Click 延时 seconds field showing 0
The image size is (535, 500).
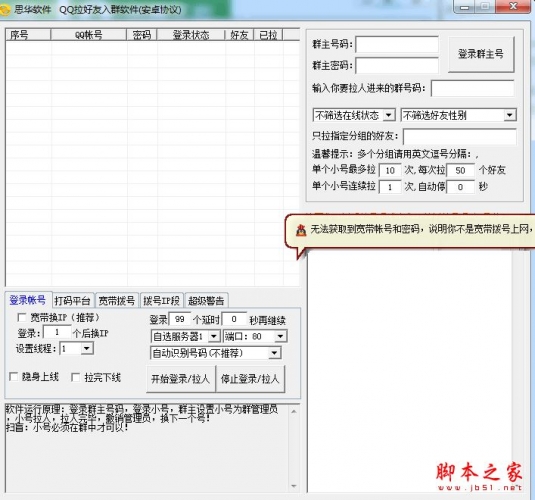[234, 319]
